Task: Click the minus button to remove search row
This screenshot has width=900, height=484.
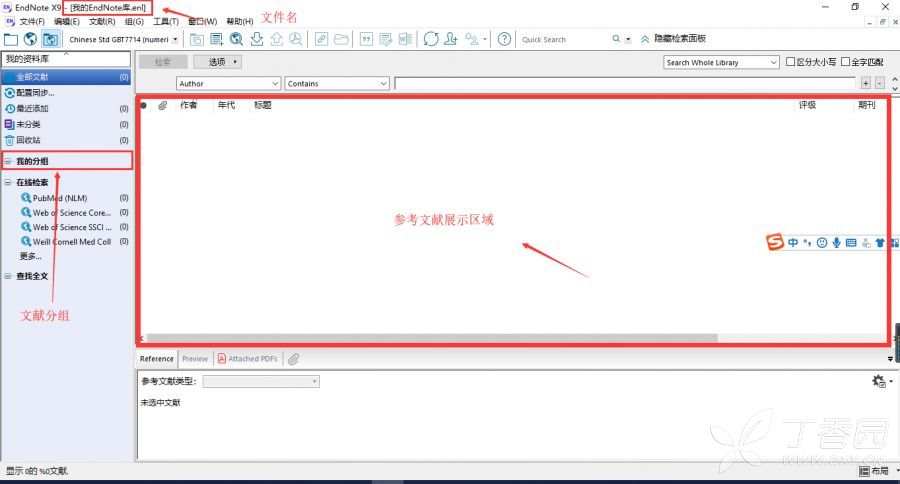Action: [879, 83]
